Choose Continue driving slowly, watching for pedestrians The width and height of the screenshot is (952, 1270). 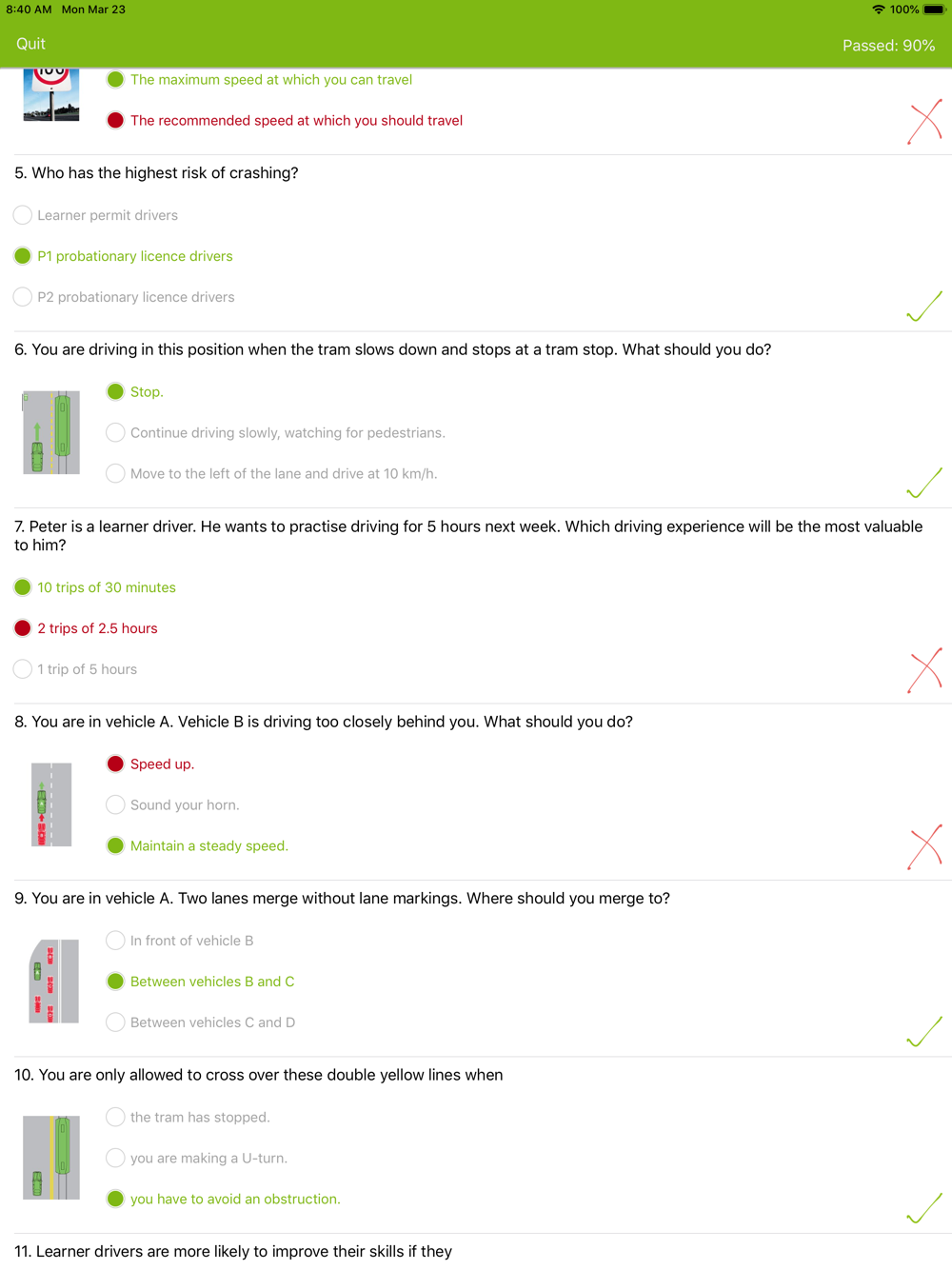point(116,433)
